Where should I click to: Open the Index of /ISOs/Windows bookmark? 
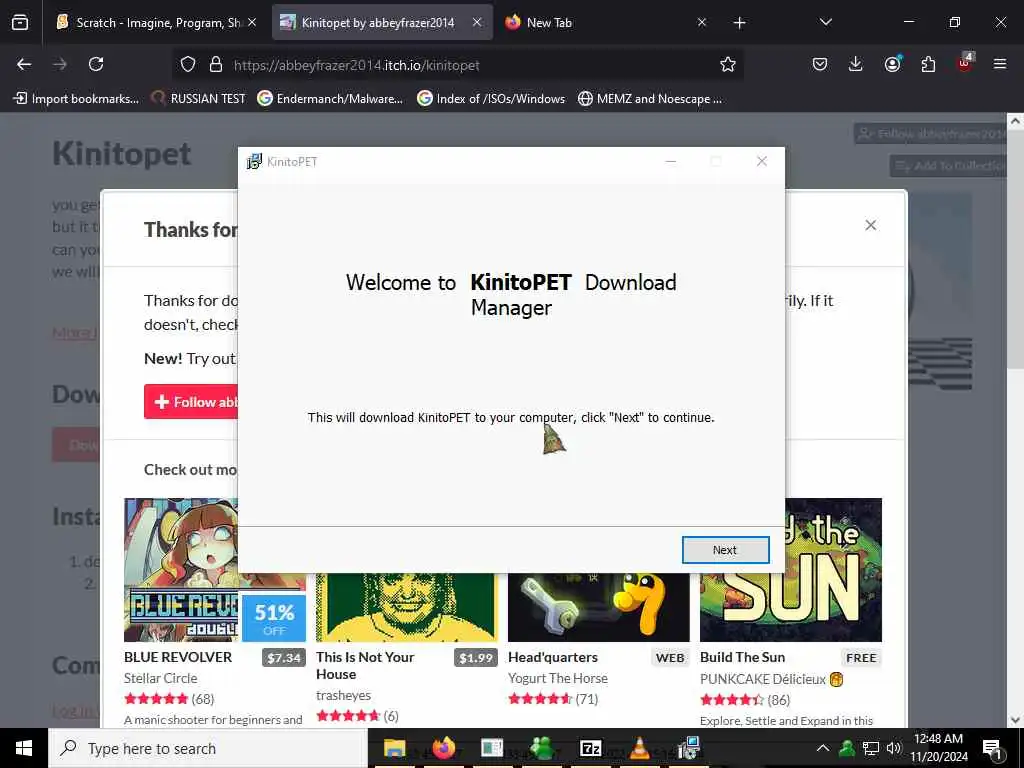(491, 99)
